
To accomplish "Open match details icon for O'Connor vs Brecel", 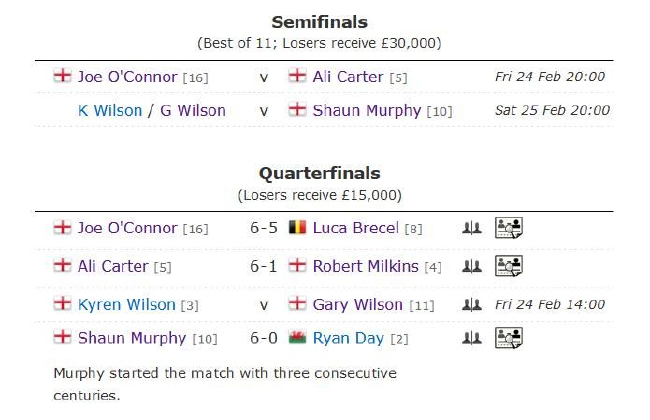I will point(509,228).
